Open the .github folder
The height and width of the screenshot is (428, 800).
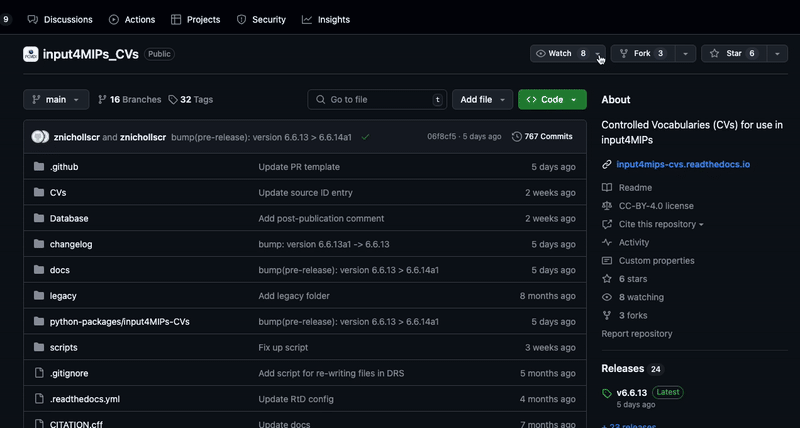click(64, 167)
